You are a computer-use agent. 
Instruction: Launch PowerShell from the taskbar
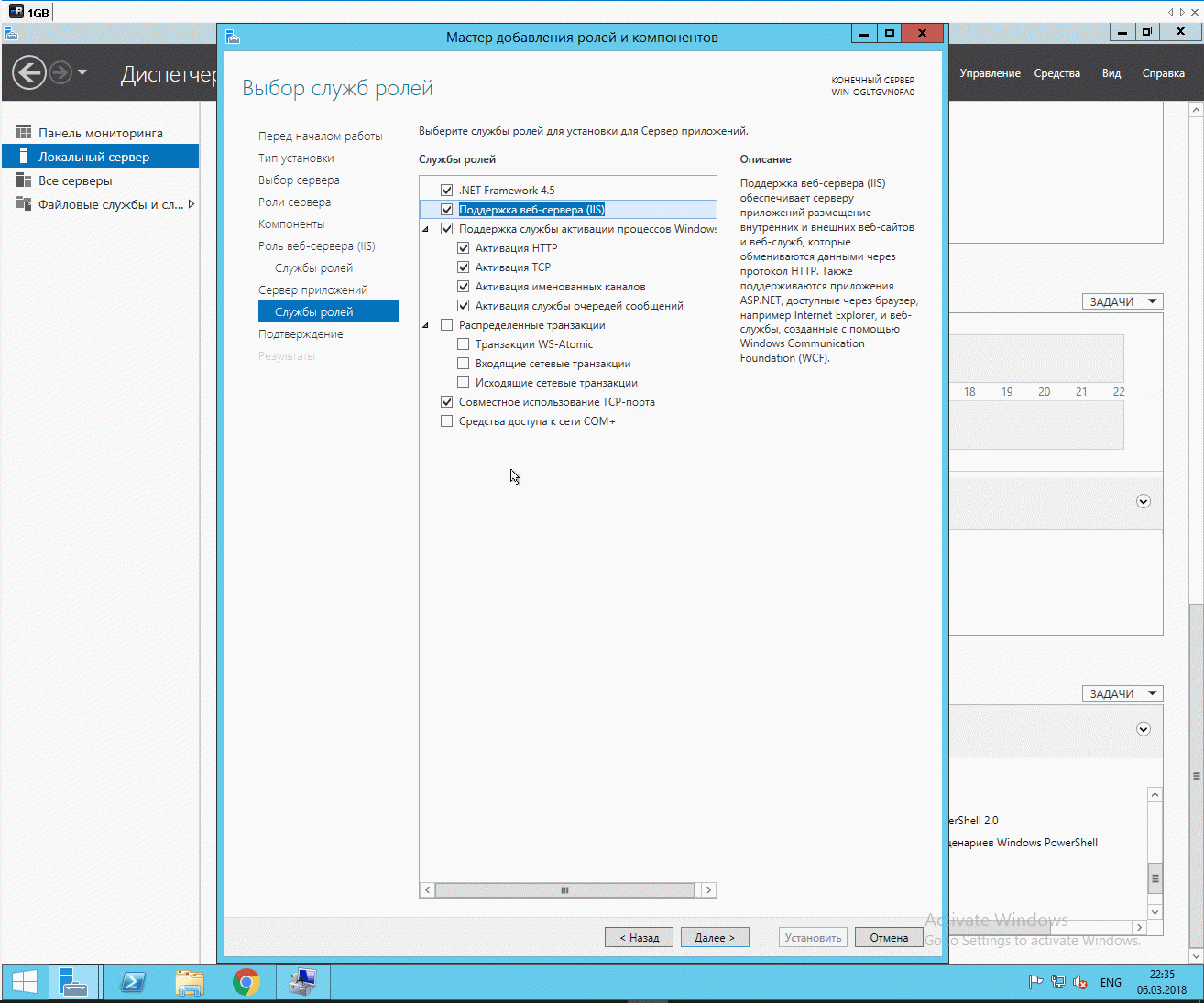(x=133, y=983)
